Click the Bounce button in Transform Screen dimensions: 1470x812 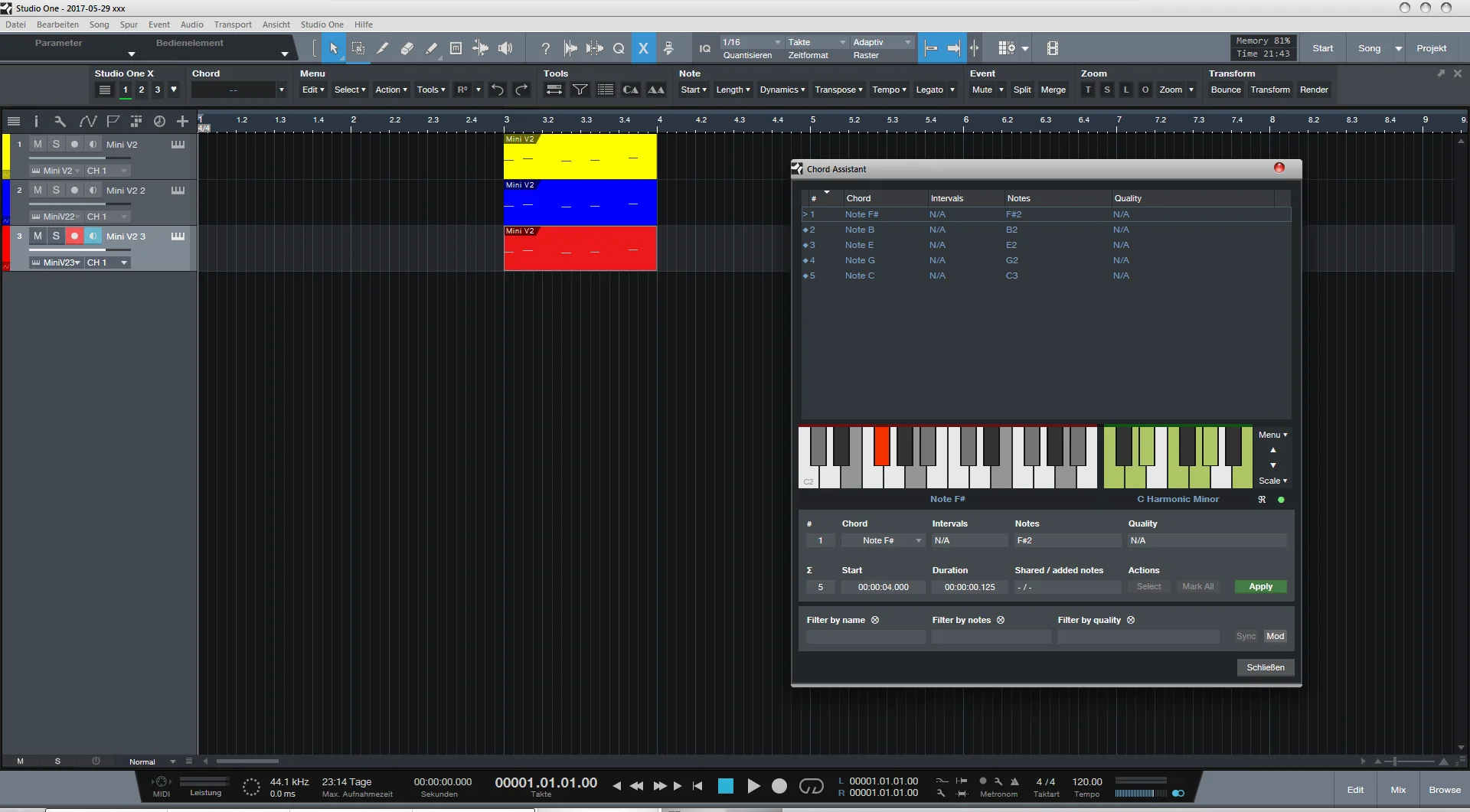1226,90
